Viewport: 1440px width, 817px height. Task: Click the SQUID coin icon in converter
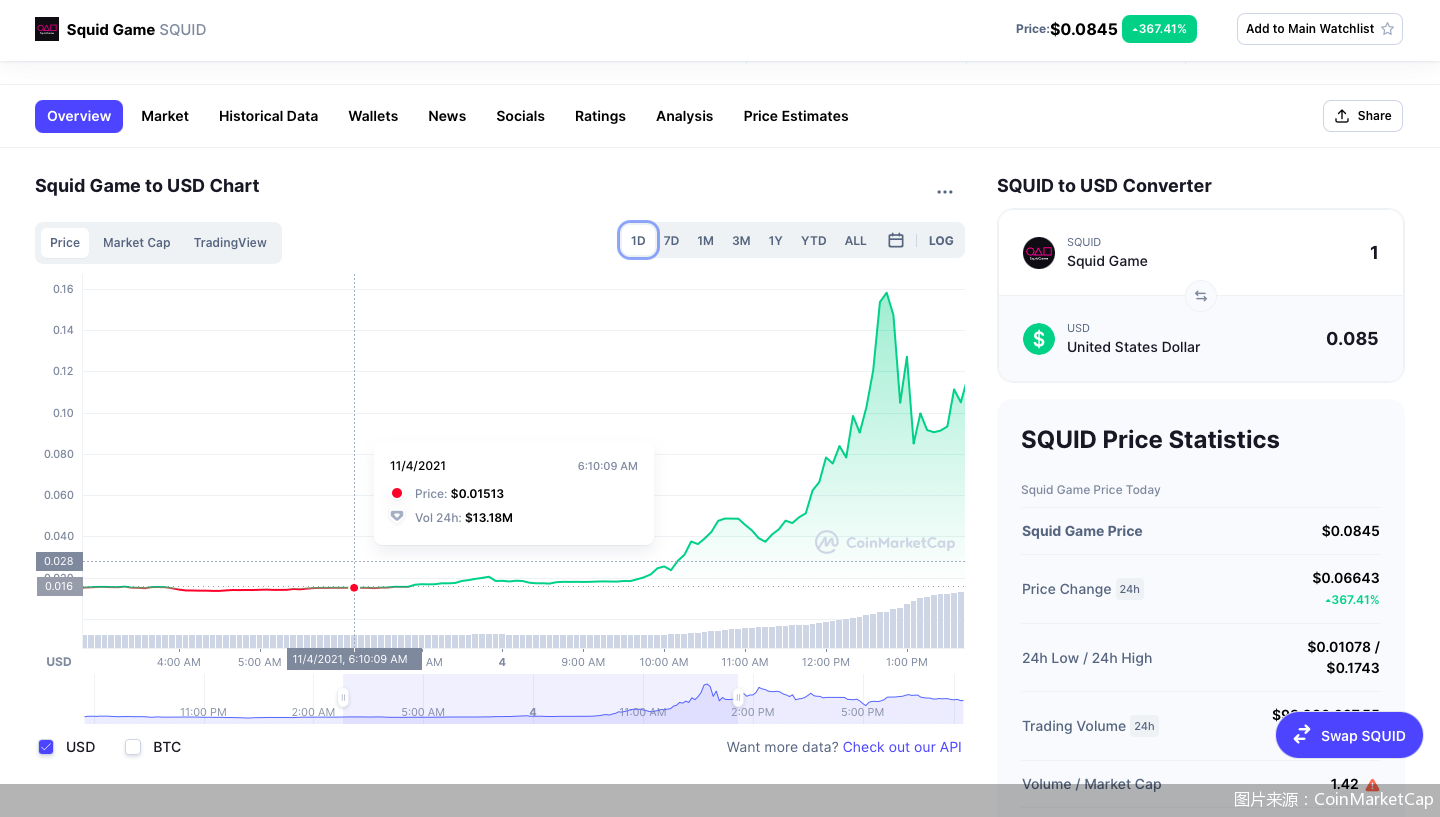click(x=1039, y=253)
